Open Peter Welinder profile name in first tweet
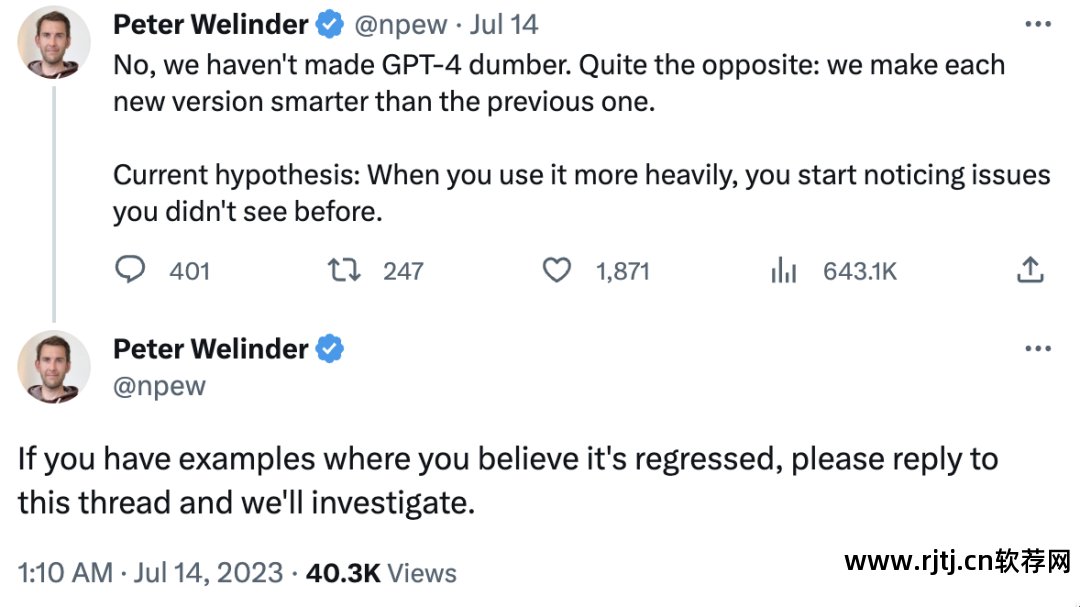1080x607 pixels. (211, 24)
